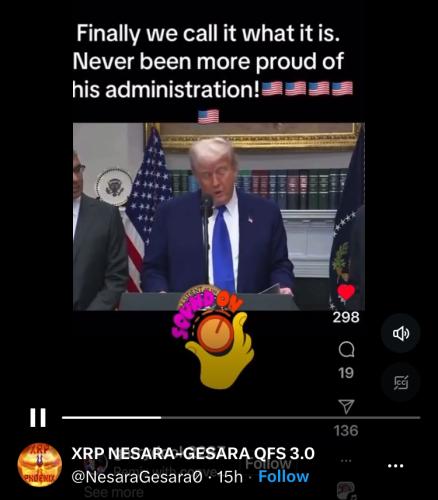Seek along the video progress bar

point(241,417)
